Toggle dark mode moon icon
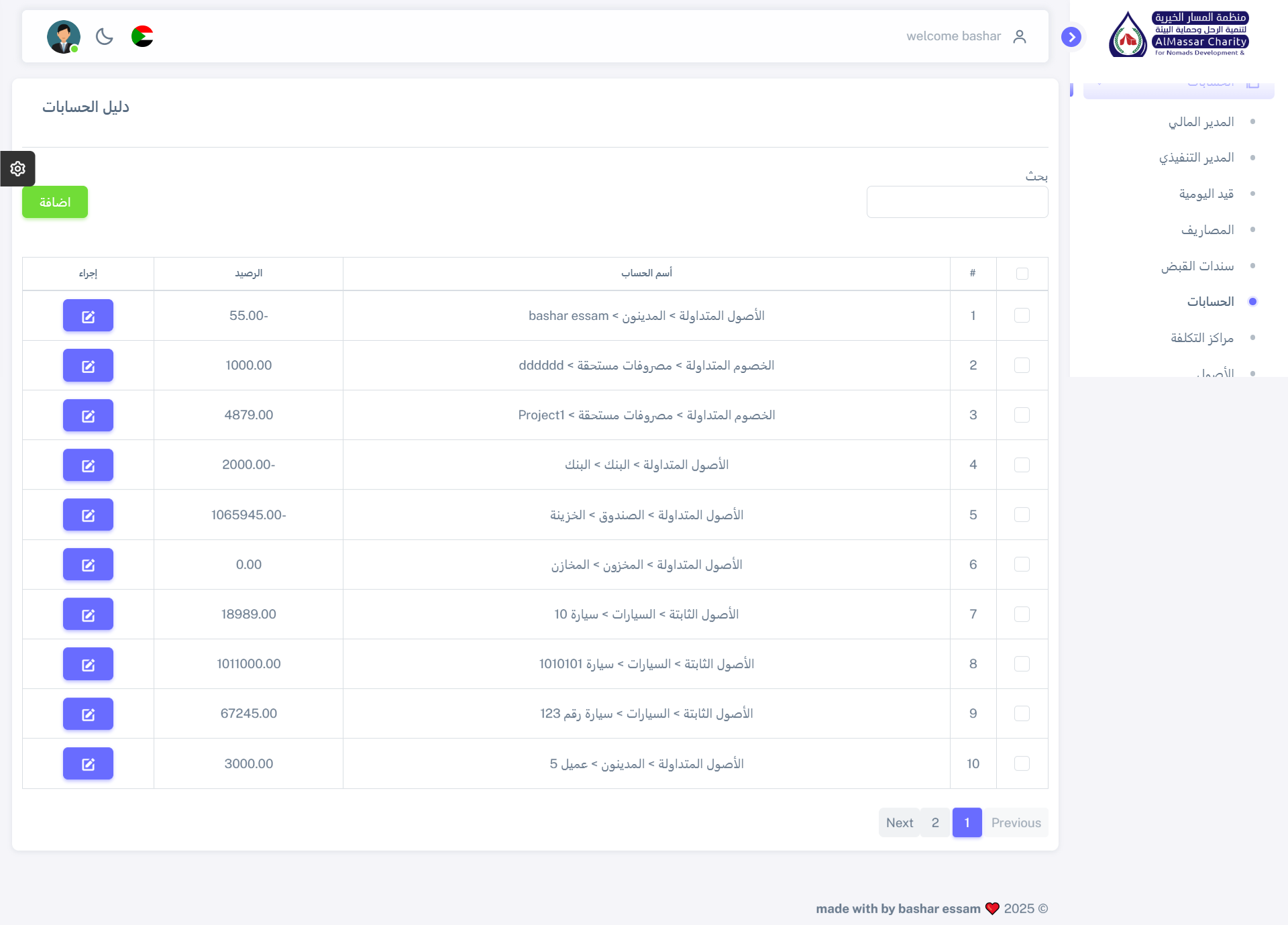The height and width of the screenshot is (925, 1288). pyautogui.click(x=104, y=36)
